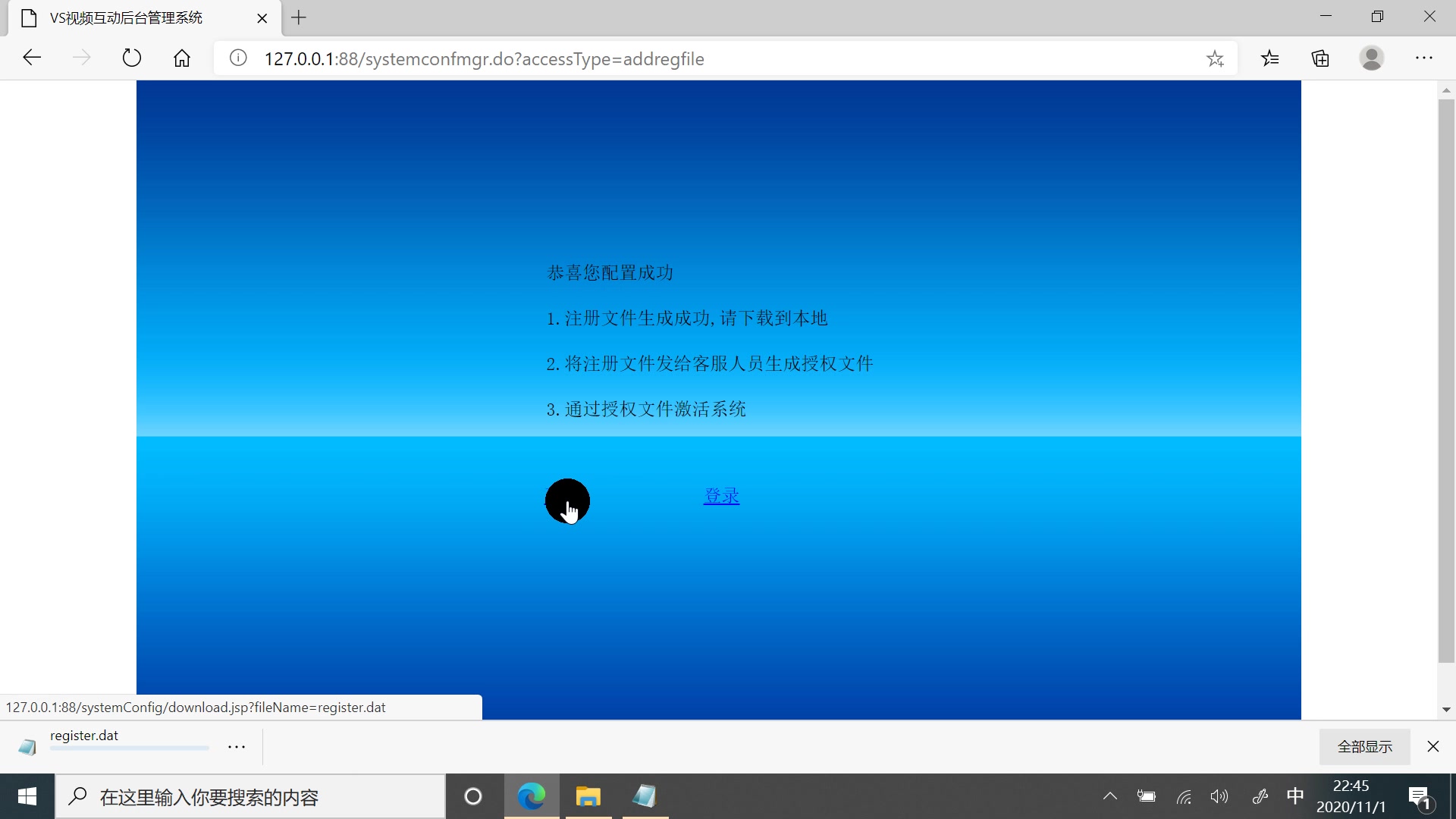This screenshot has height=819, width=1456.
Task: Click text 通过授权文件激活系统
Action: pos(655,409)
